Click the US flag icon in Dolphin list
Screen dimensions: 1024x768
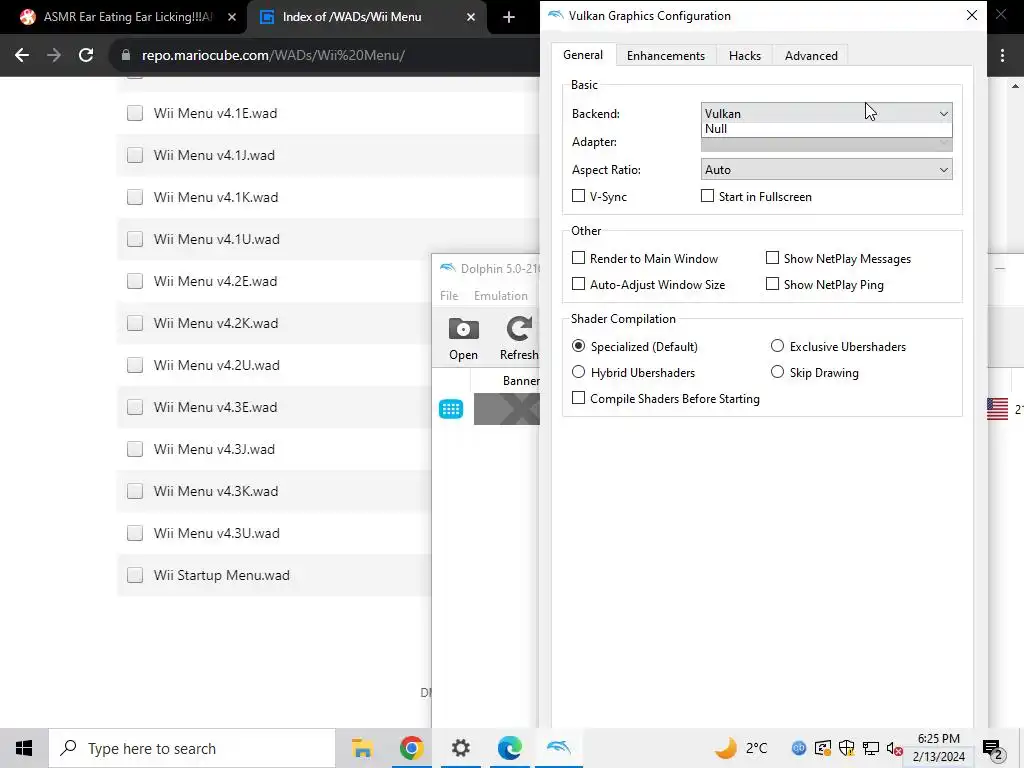pos(997,409)
